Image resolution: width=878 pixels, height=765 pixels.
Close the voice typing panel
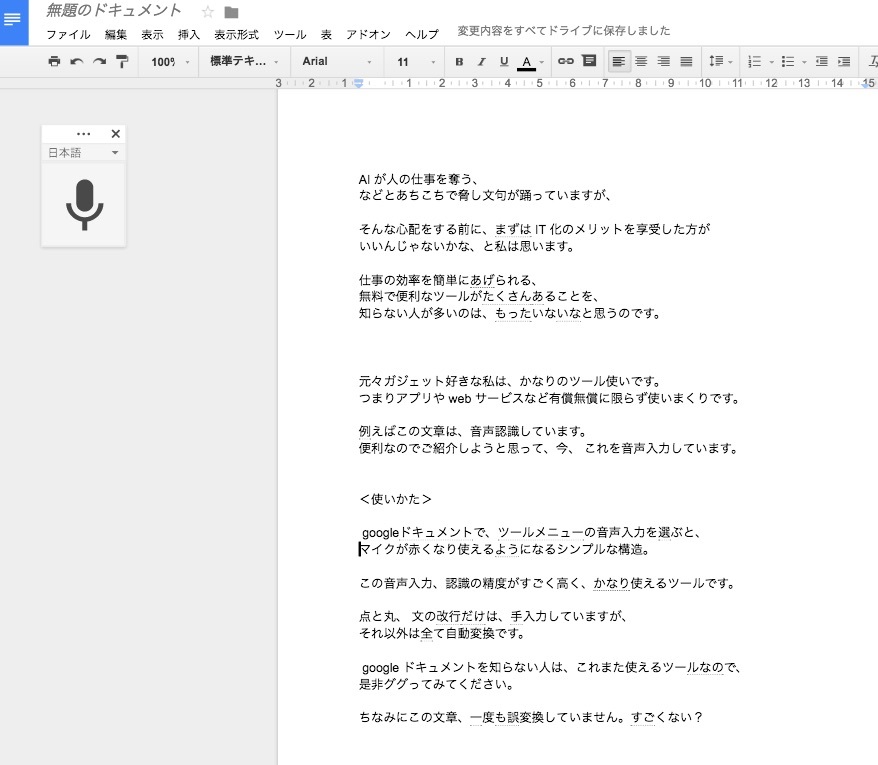[x=115, y=134]
